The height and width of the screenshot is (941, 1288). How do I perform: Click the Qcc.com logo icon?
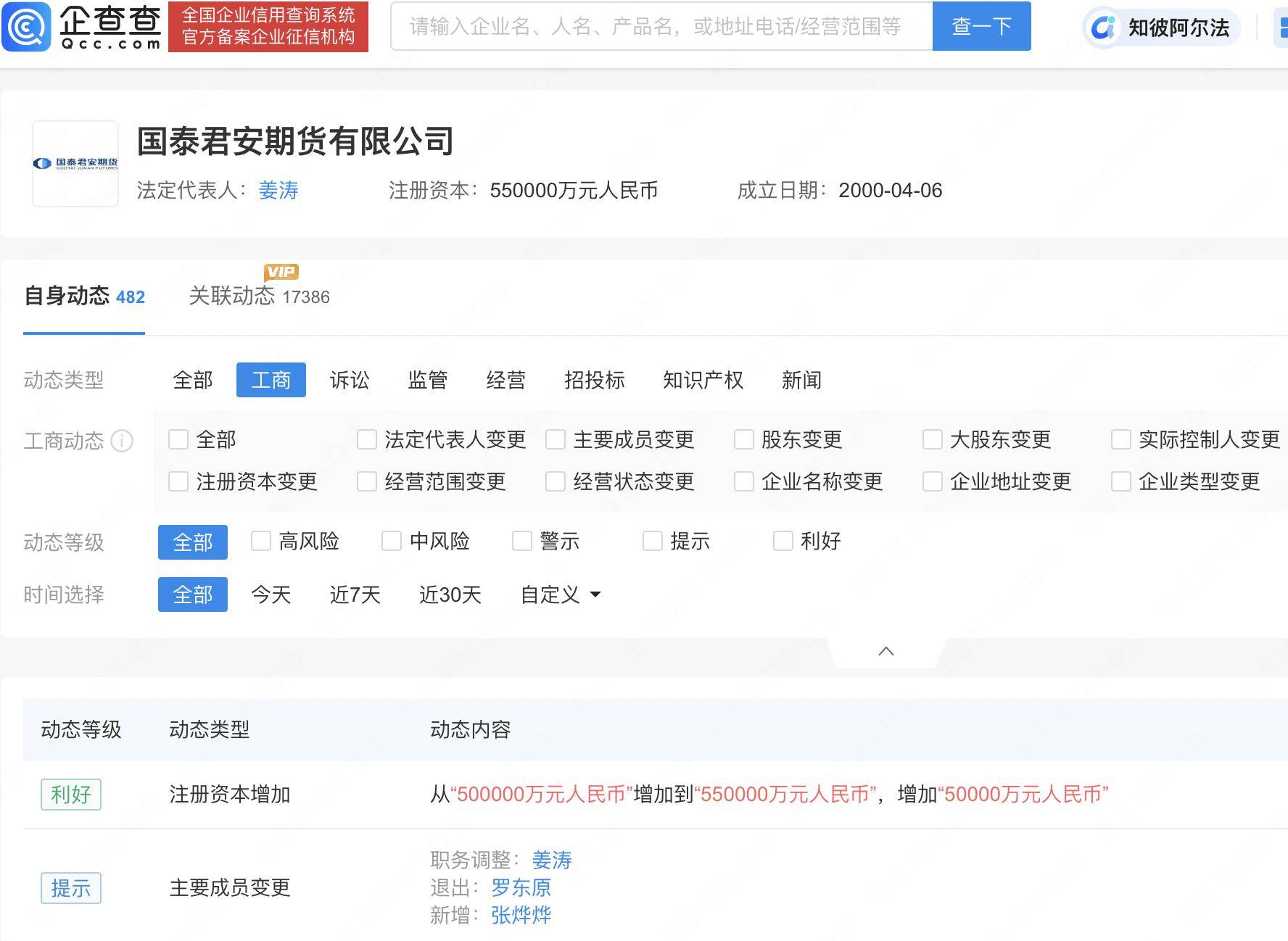coord(27,26)
